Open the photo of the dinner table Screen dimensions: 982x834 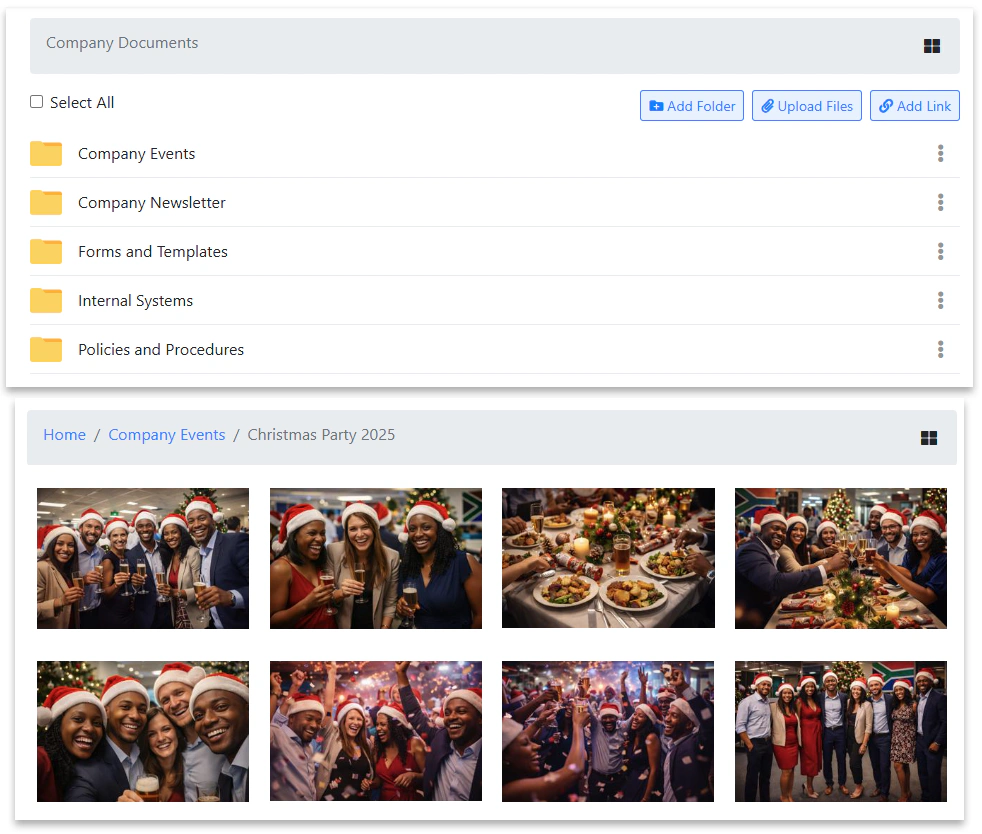(608, 558)
